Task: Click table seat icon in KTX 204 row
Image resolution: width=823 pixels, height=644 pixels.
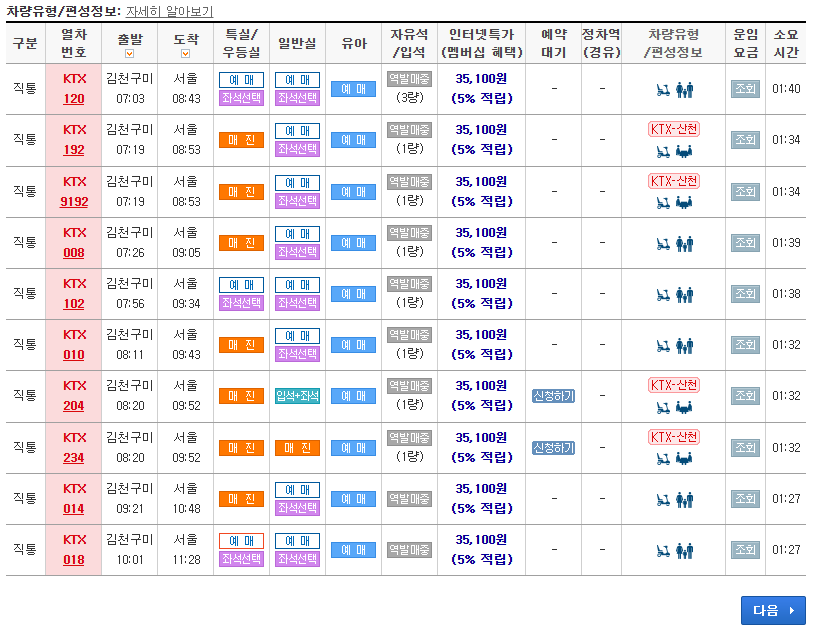Action: [x=684, y=407]
